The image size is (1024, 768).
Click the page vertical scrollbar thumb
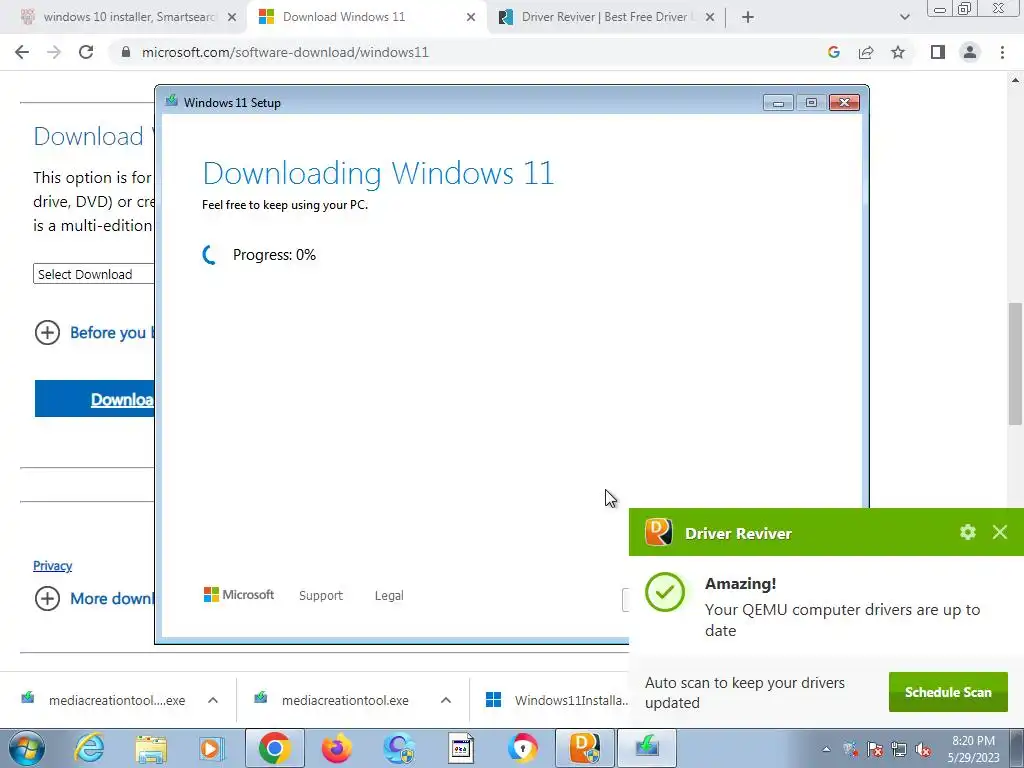tap(1015, 364)
